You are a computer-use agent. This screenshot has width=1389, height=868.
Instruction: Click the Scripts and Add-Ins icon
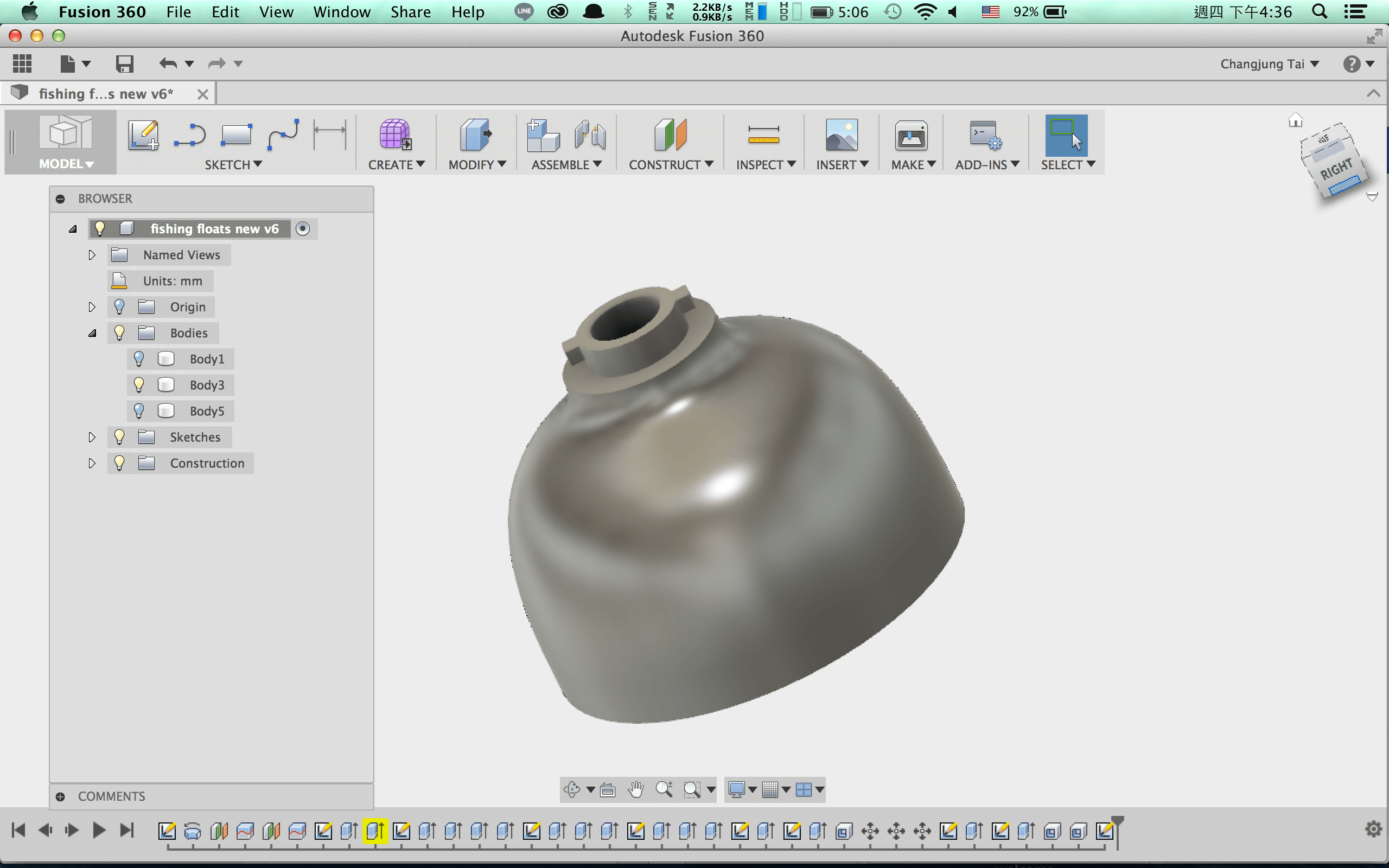coord(985,135)
